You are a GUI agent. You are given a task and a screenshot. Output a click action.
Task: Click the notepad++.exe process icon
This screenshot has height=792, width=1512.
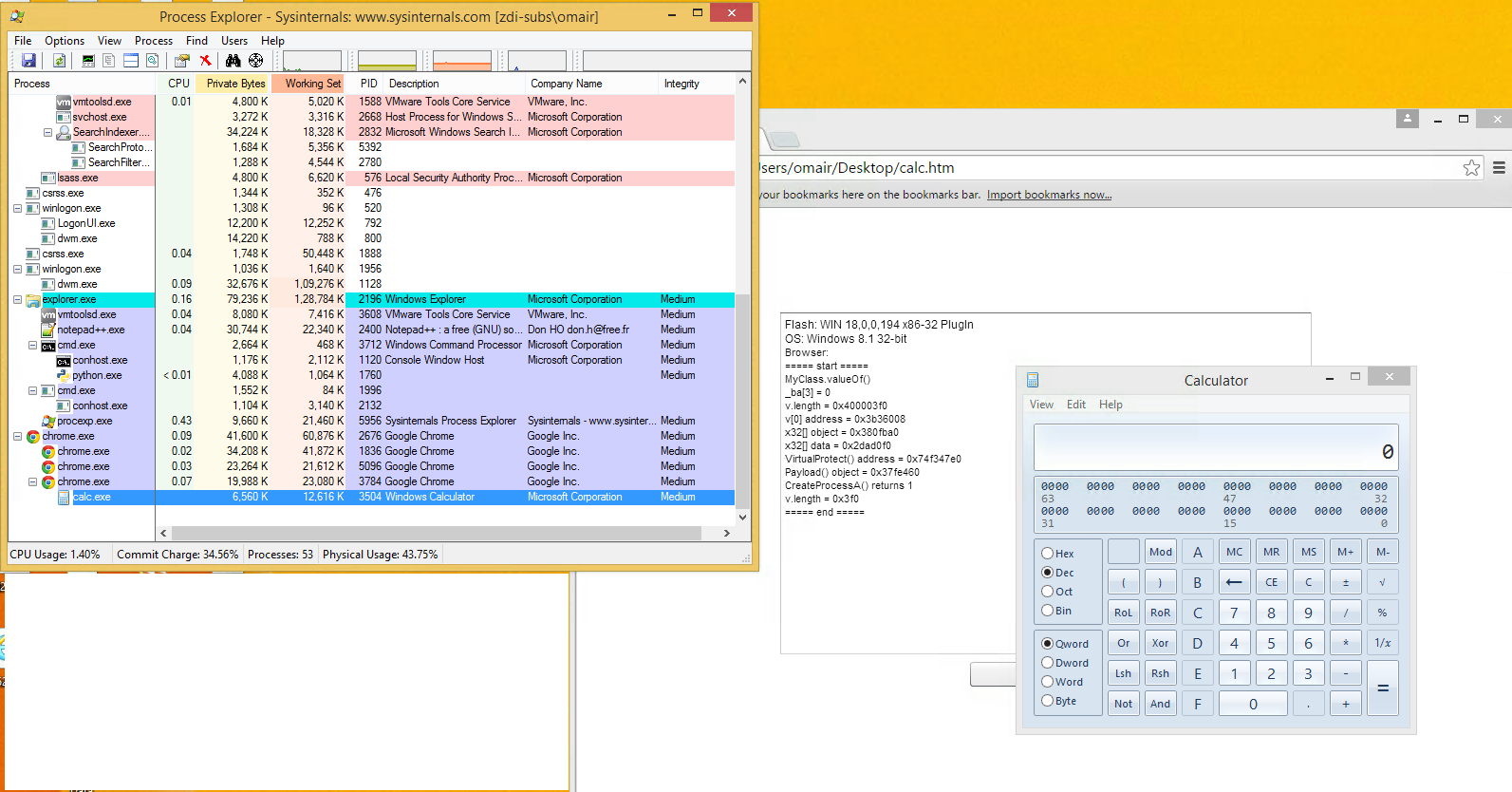[x=48, y=330]
